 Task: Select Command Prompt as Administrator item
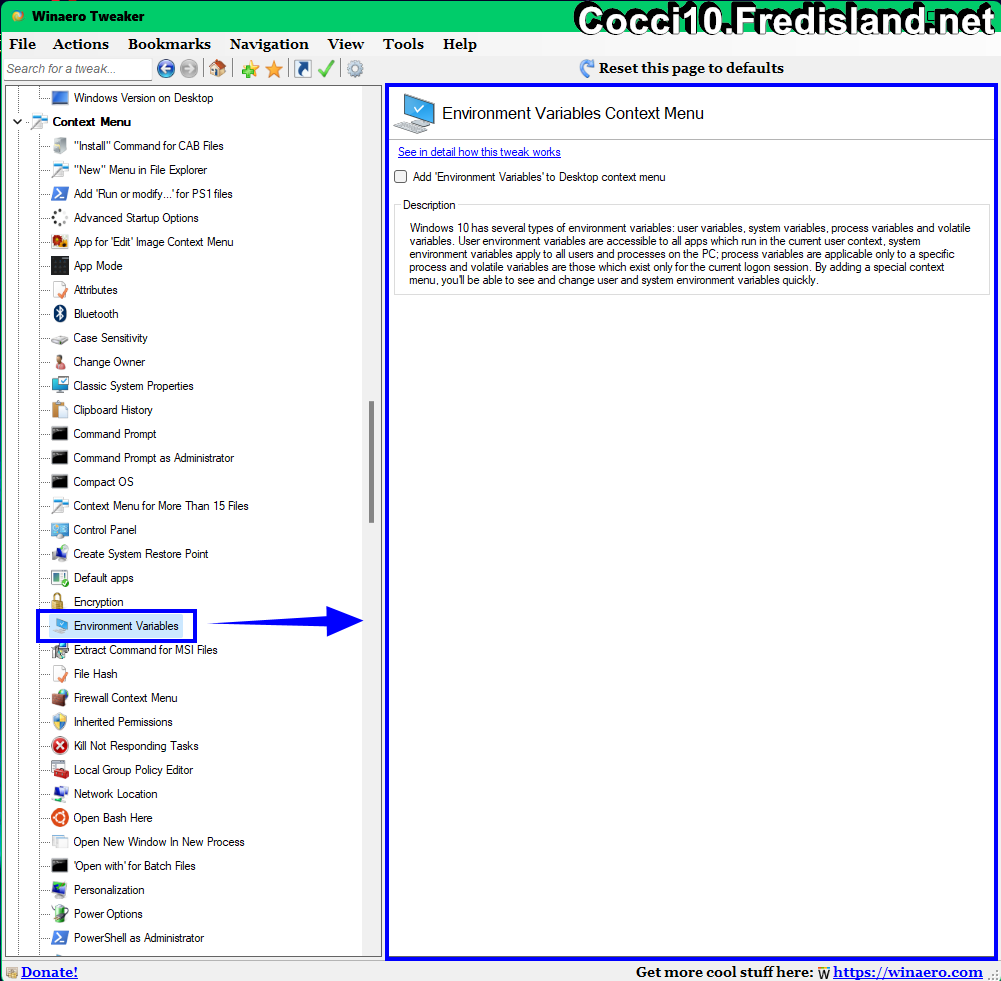coord(154,458)
